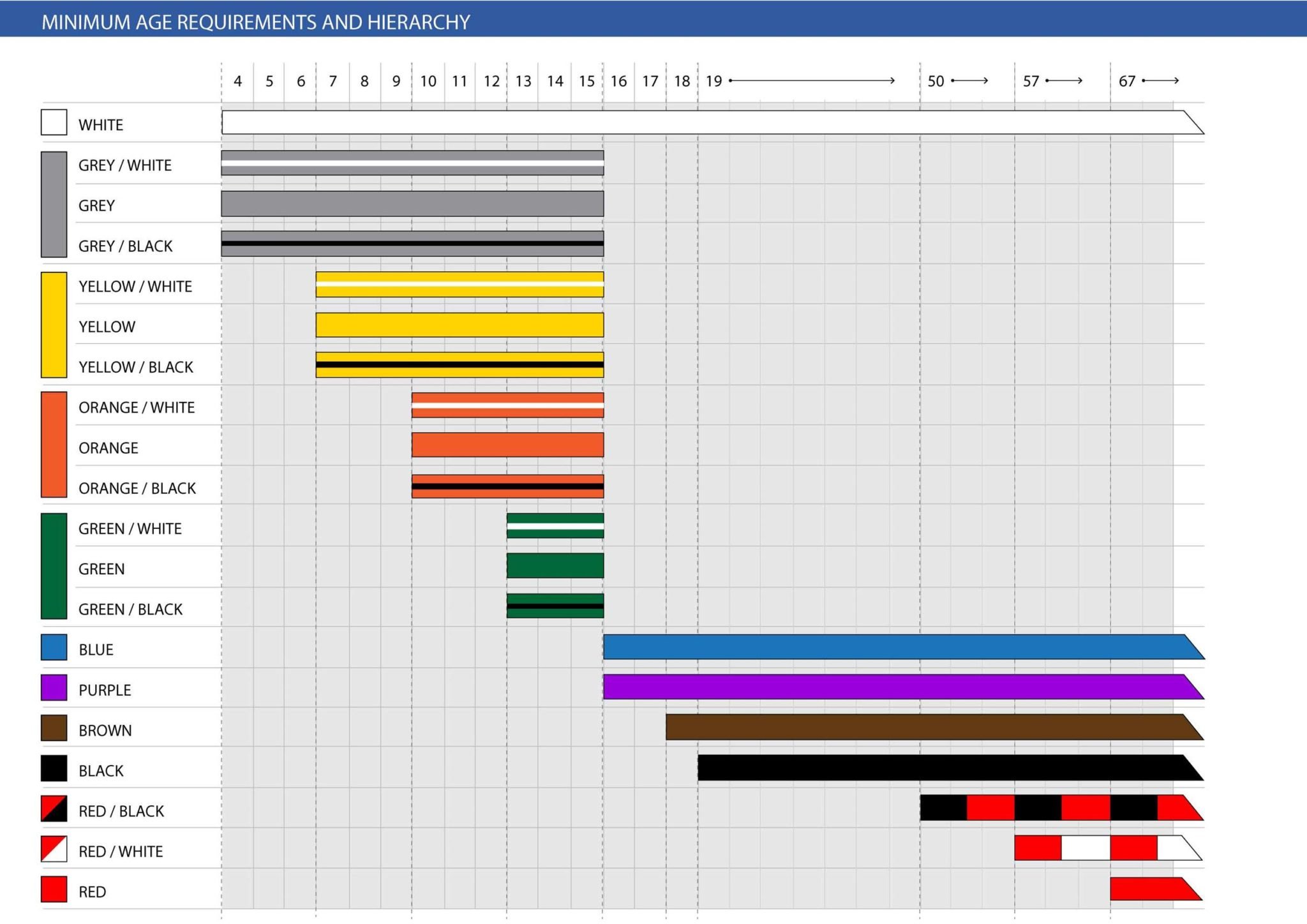The width and height of the screenshot is (1307, 924).
Task: Click the black belt timeline bar
Action: (x=951, y=768)
